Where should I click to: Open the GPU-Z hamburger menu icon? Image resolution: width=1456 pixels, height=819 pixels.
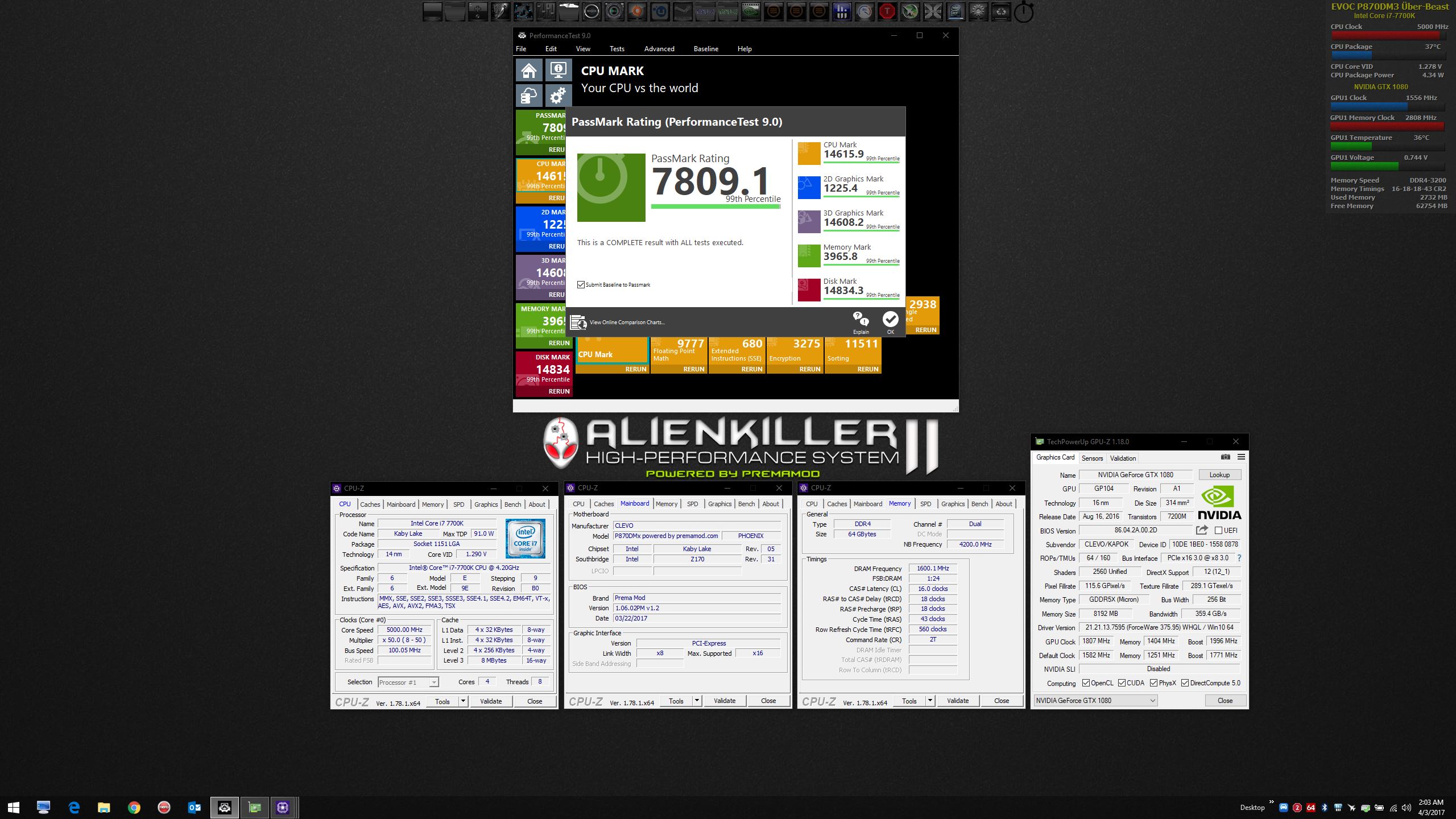click(1241, 457)
